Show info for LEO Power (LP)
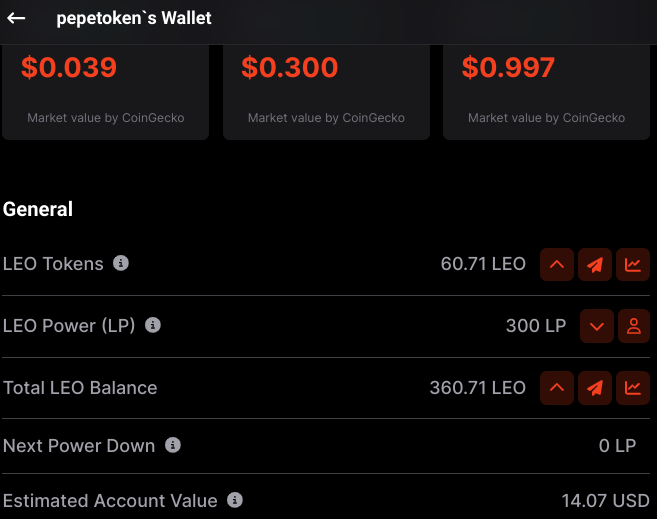The height and width of the screenshot is (519, 657). click(153, 325)
